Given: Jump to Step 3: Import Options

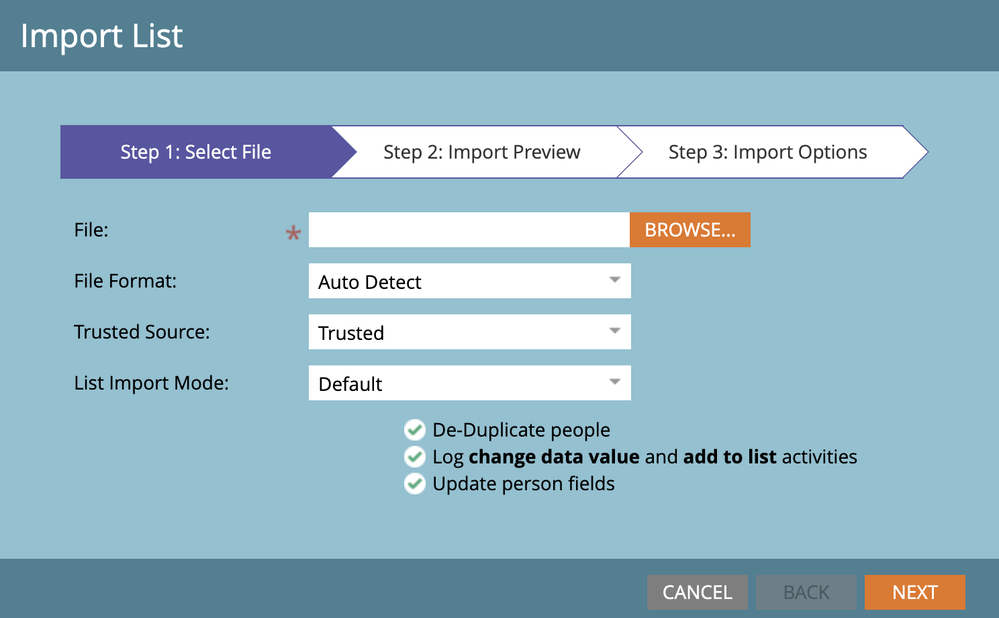Looking at the screenshot, I should tap(767, 152).
